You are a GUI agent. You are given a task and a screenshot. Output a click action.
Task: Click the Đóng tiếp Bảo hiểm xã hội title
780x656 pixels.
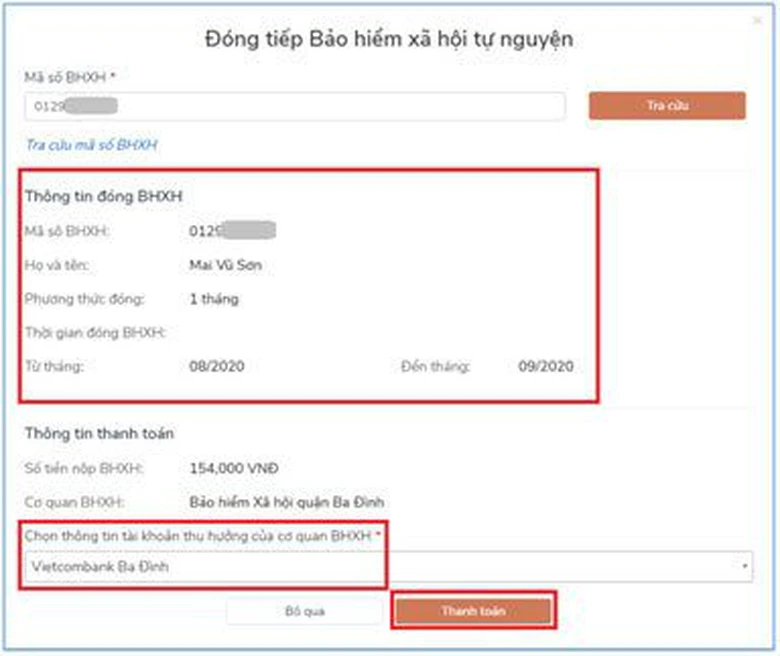(x=389, y=39)
